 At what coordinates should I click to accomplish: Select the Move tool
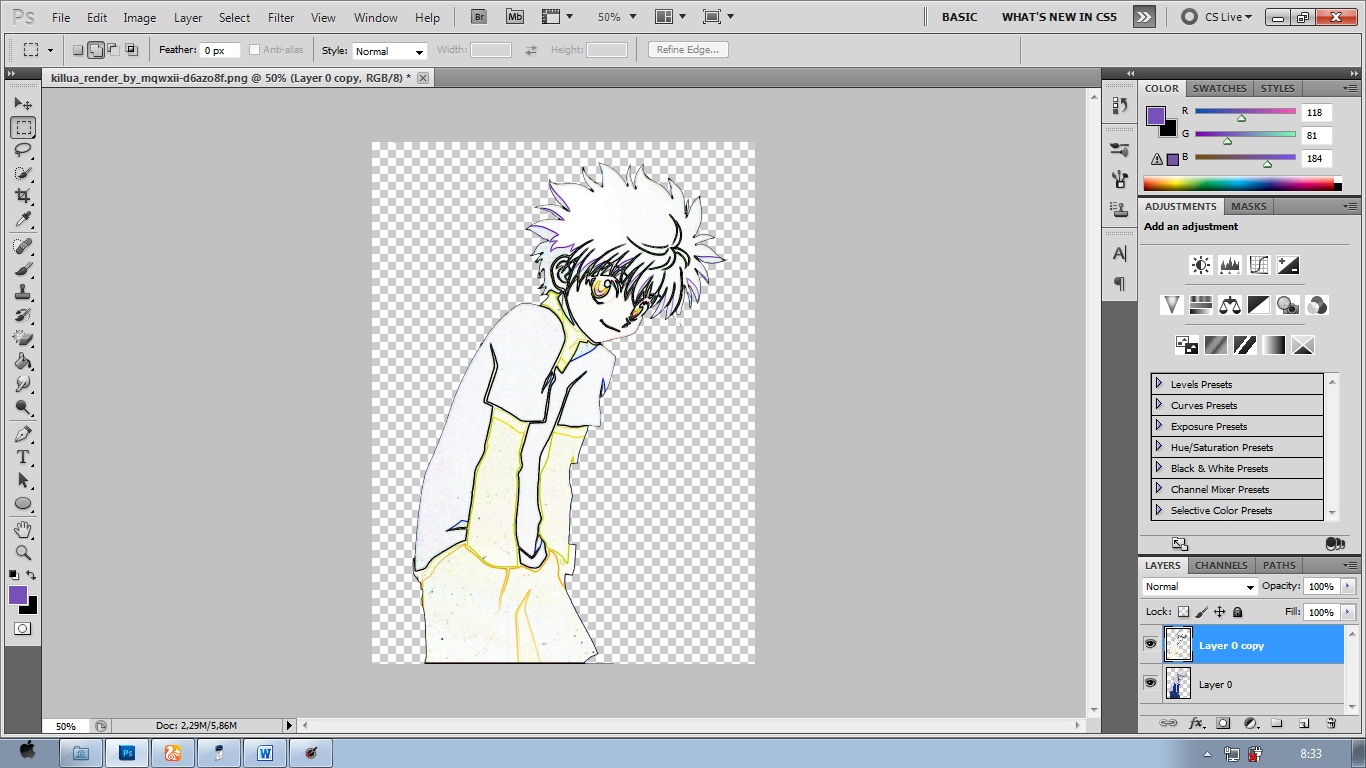(x=23, y=104)
